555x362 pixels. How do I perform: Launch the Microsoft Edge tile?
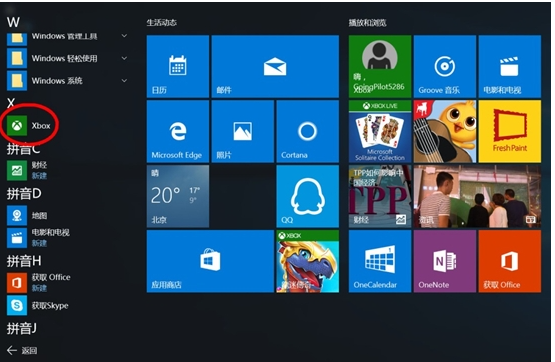(x=178, y=131)
